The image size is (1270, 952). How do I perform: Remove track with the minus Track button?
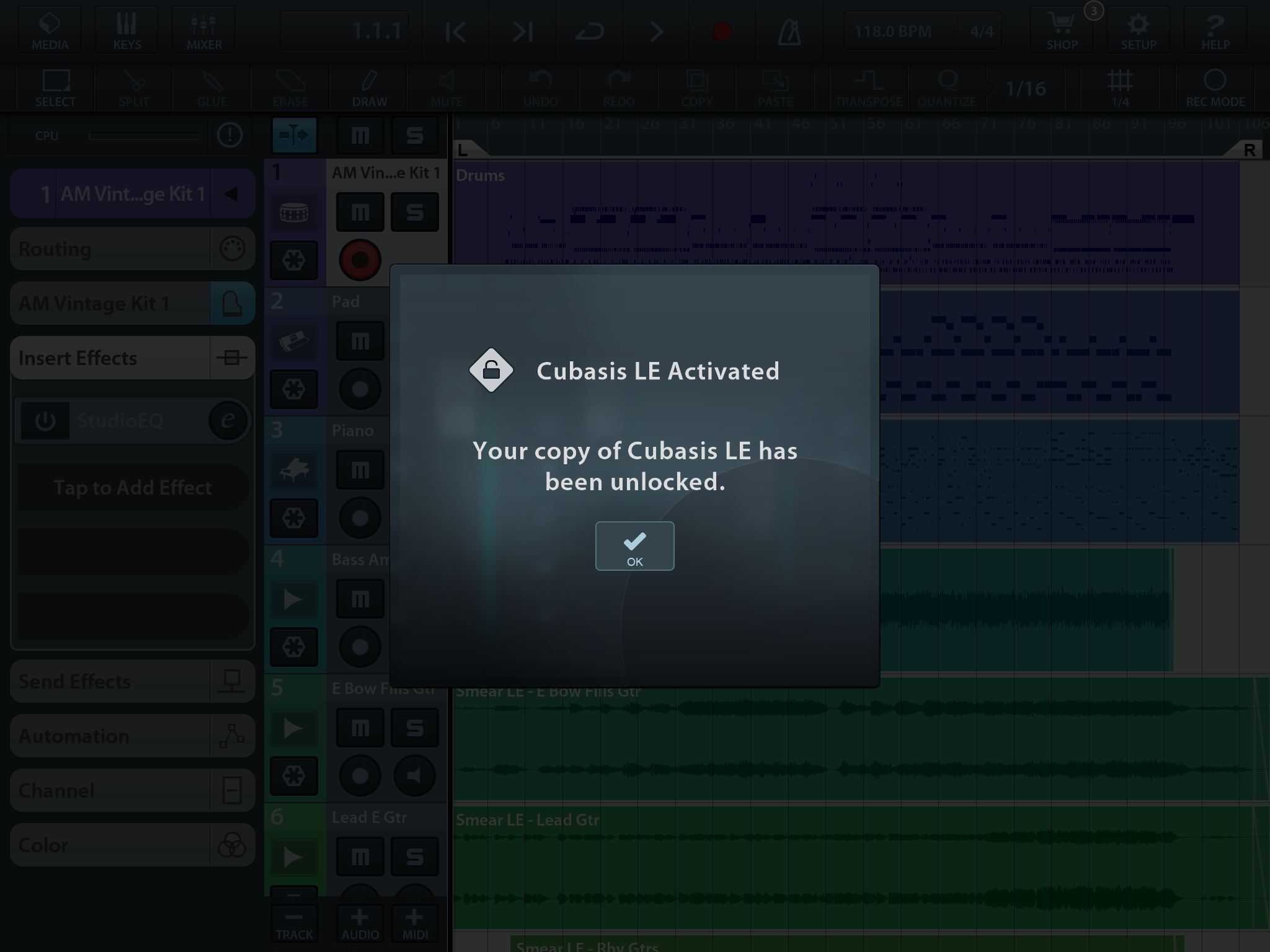[294, 923]
